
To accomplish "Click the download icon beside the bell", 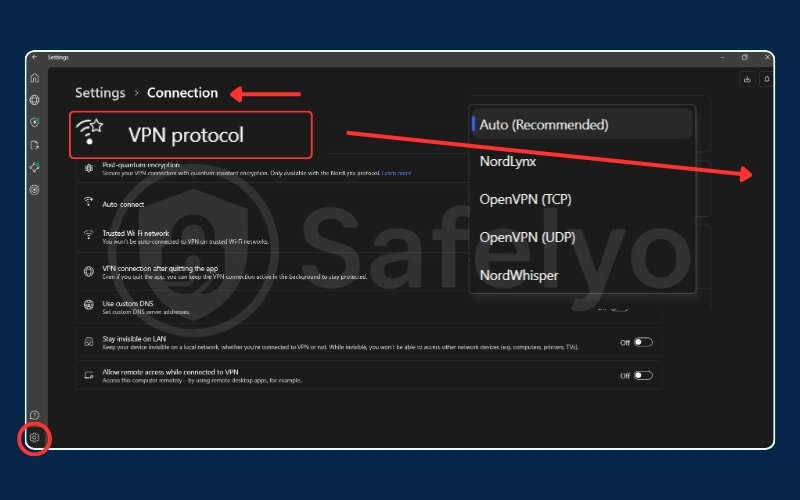I will [747, 79].
